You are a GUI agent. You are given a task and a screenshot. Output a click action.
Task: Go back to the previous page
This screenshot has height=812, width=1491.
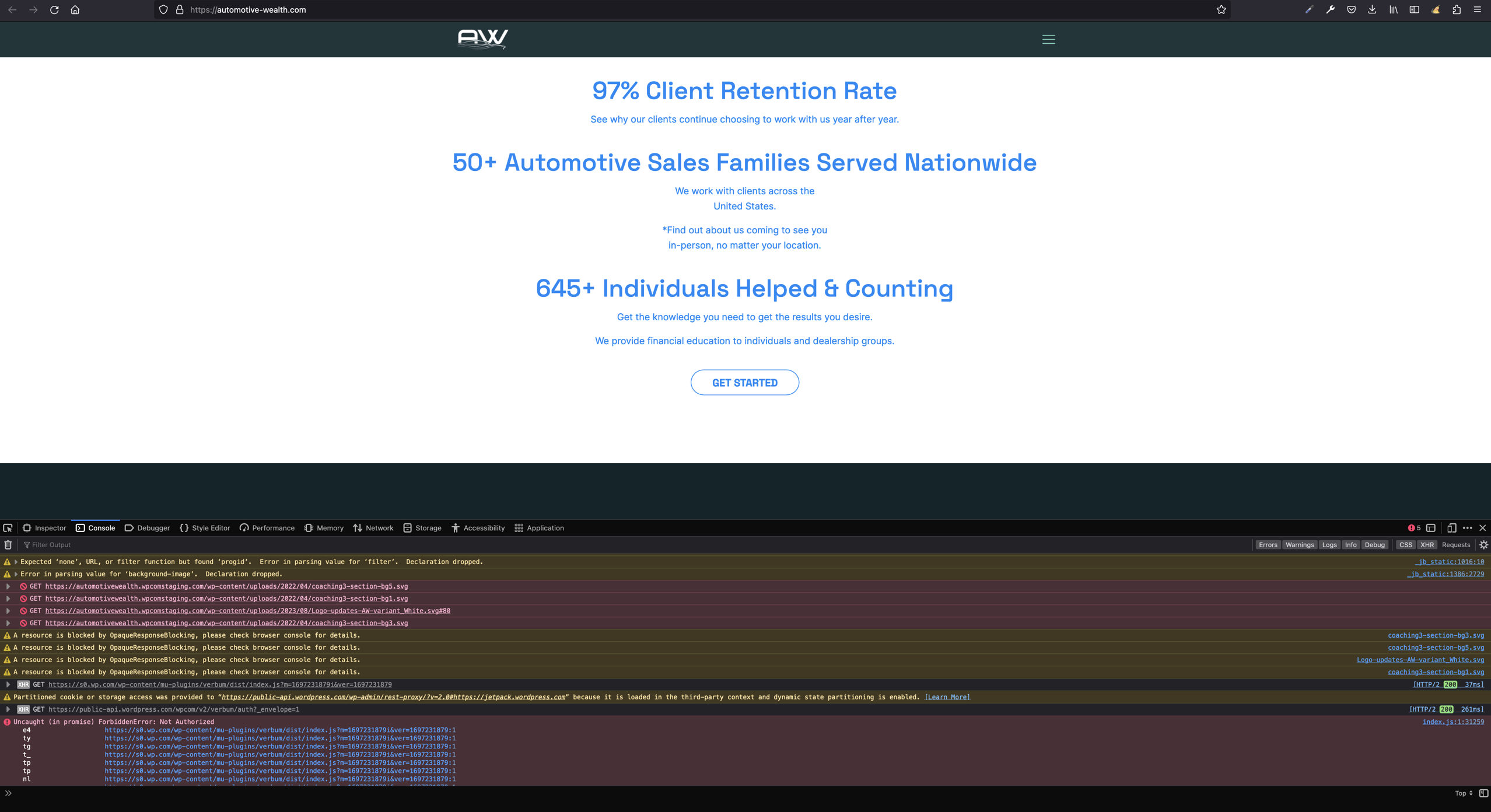pos(12,10)
